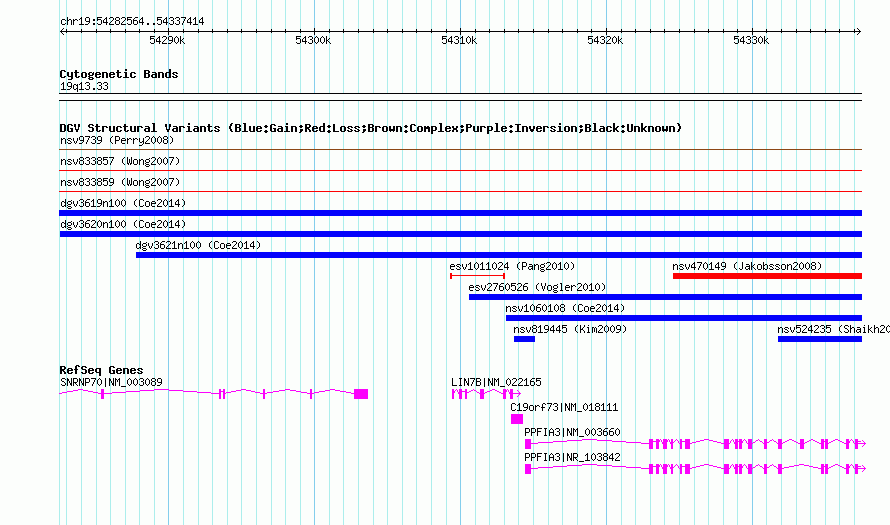Click the PPFIA3|NM_003660 transcript label
Viewport: 890px width, 525px height.
[x=572, y=432]
